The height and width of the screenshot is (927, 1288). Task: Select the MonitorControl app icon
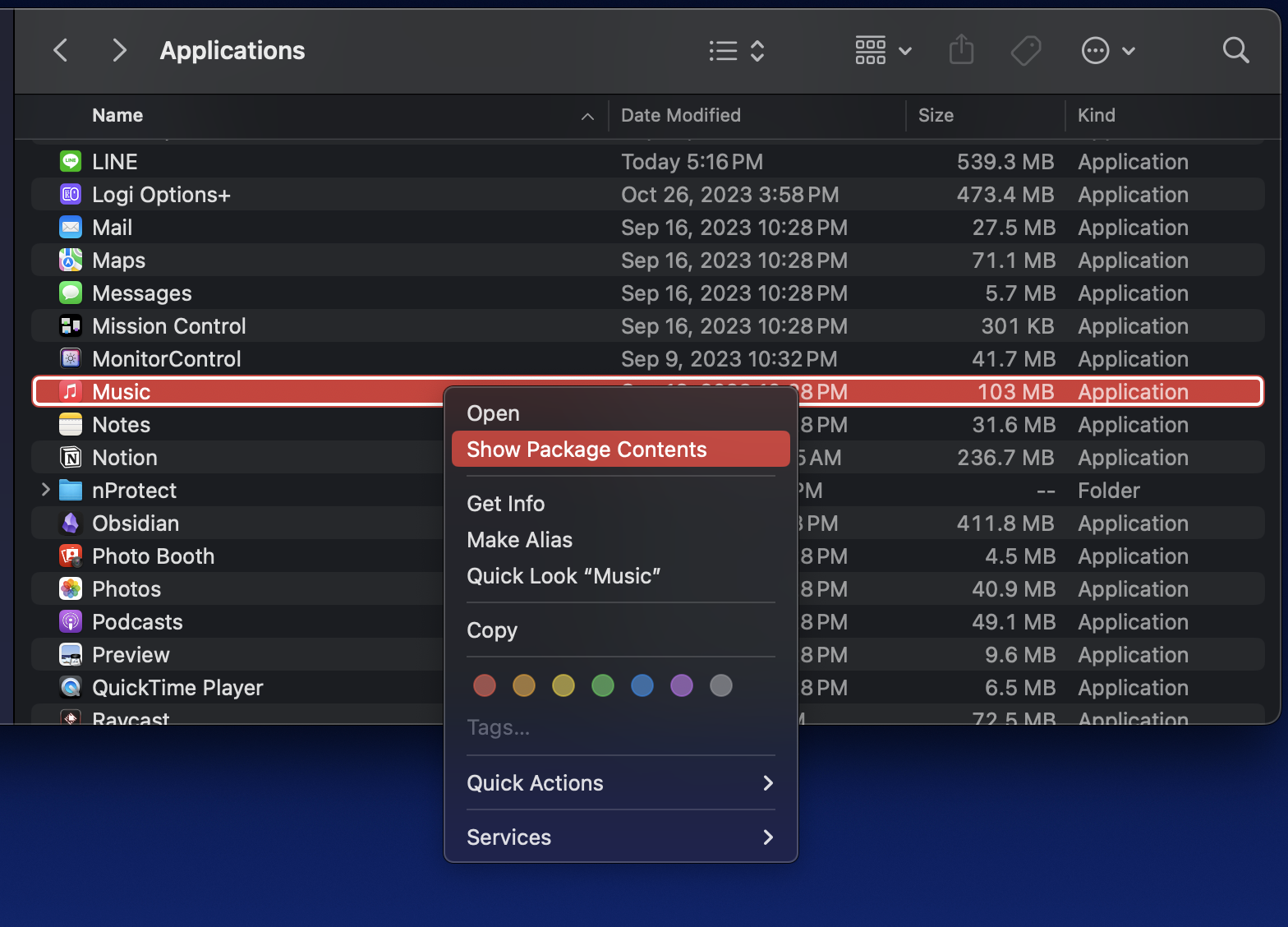point(71,358)
